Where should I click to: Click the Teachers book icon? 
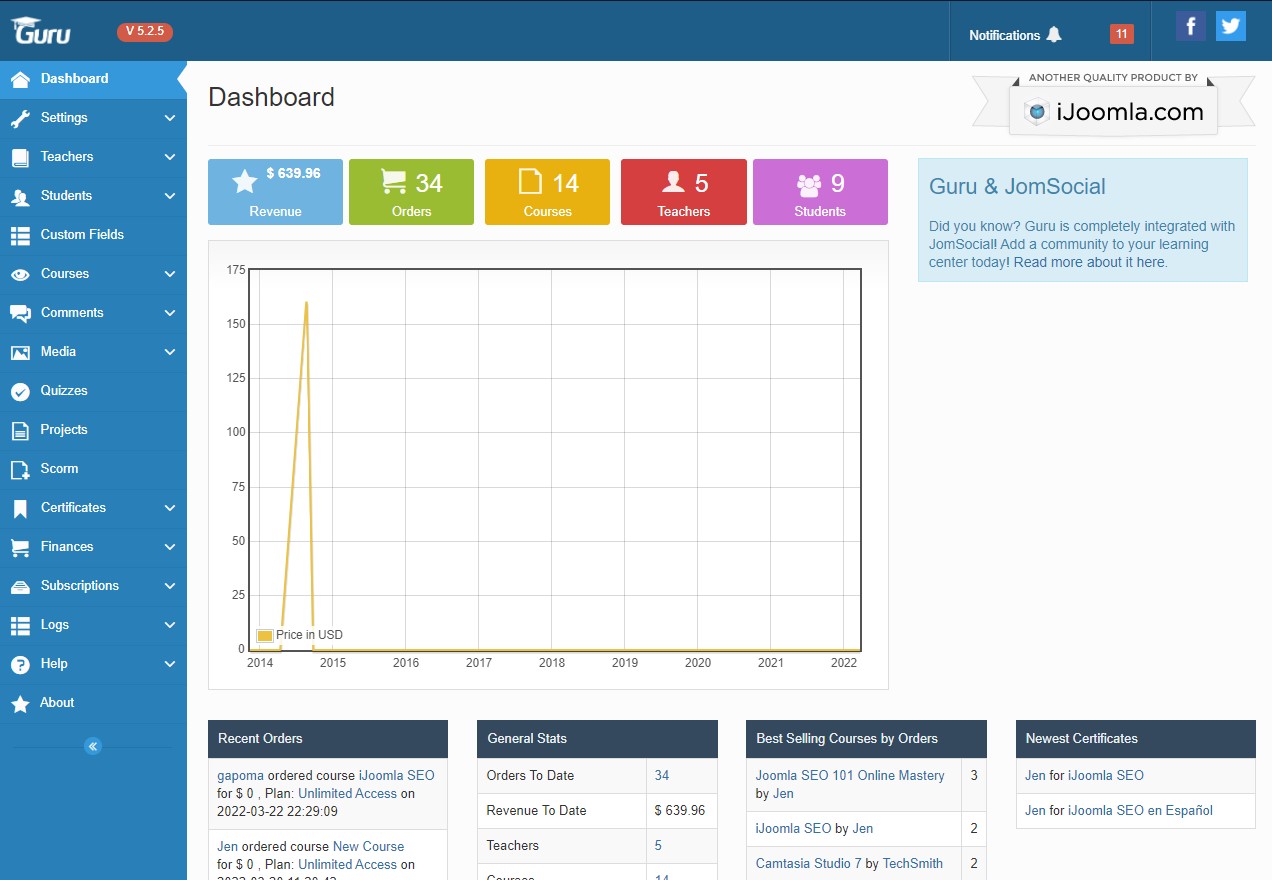(20, 157)
